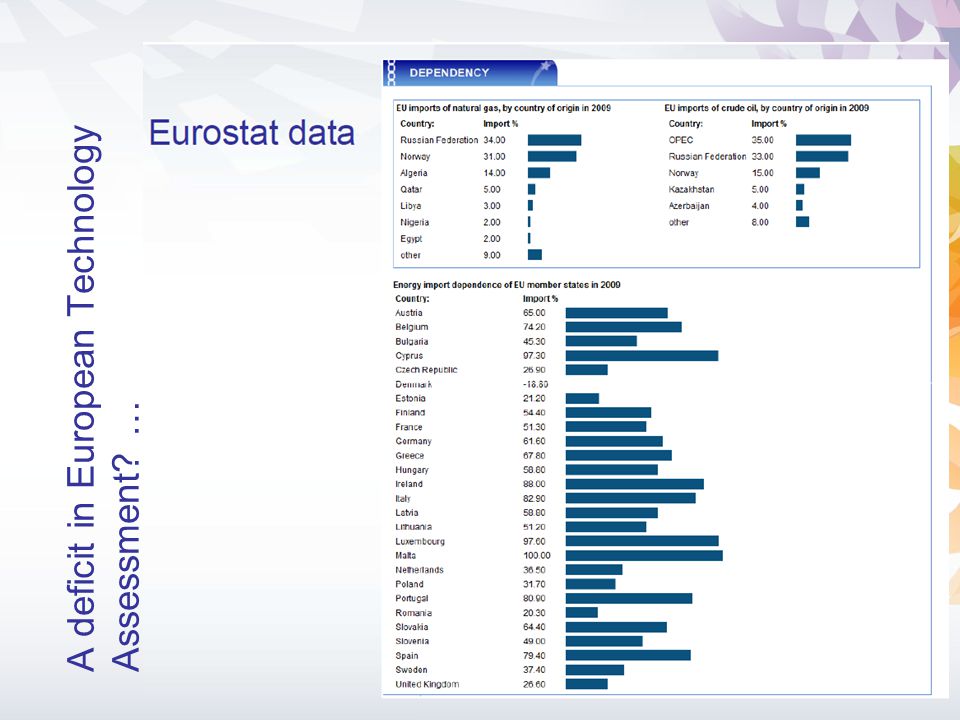
Task: Click the Luxembourg country label
Action: coord(420,541)
